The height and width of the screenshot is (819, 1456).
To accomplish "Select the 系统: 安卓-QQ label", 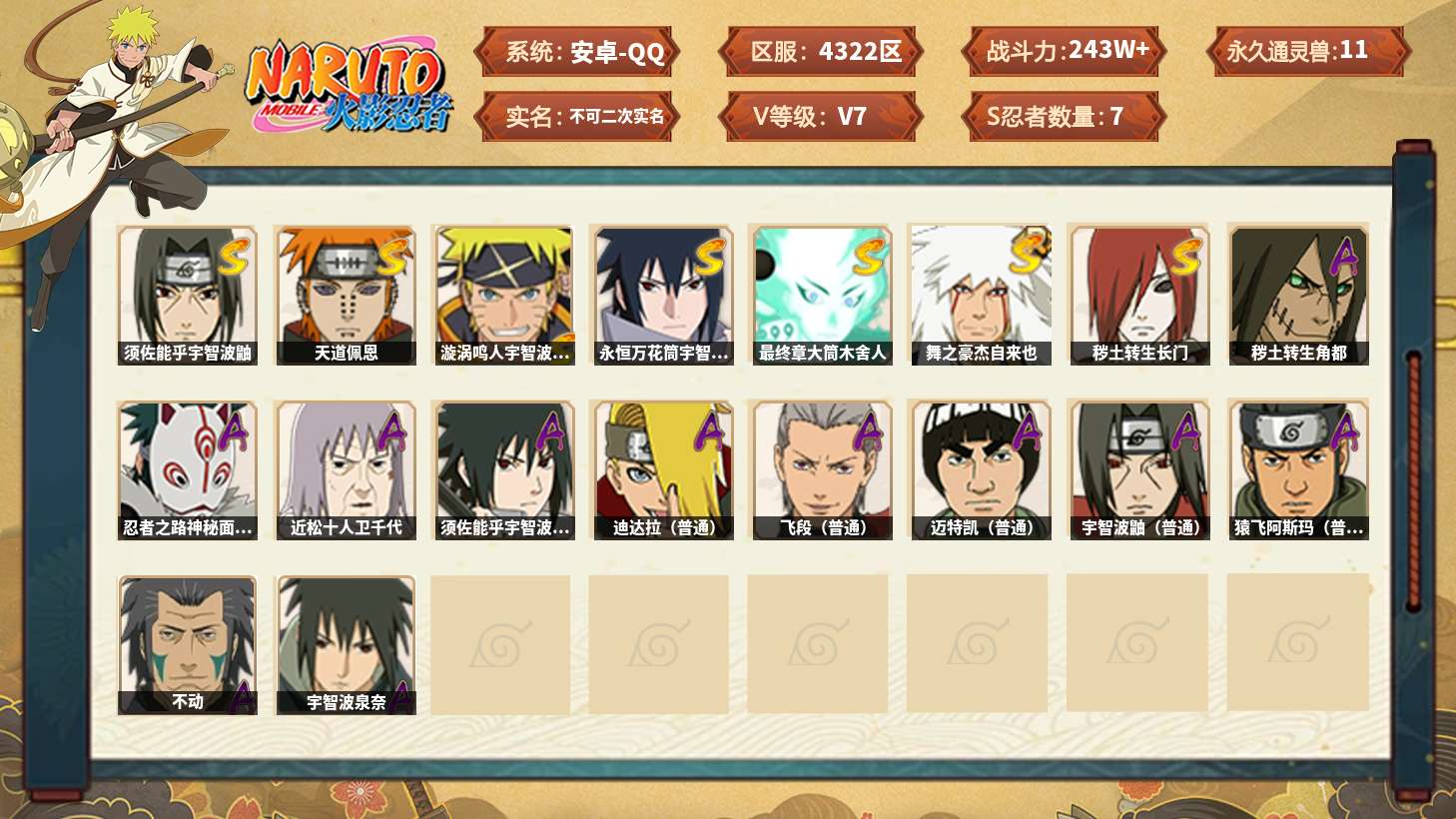I will [577, 51].
